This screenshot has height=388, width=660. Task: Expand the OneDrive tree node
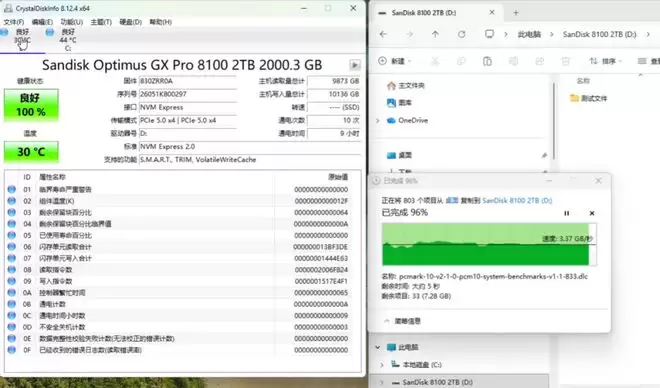378,121
